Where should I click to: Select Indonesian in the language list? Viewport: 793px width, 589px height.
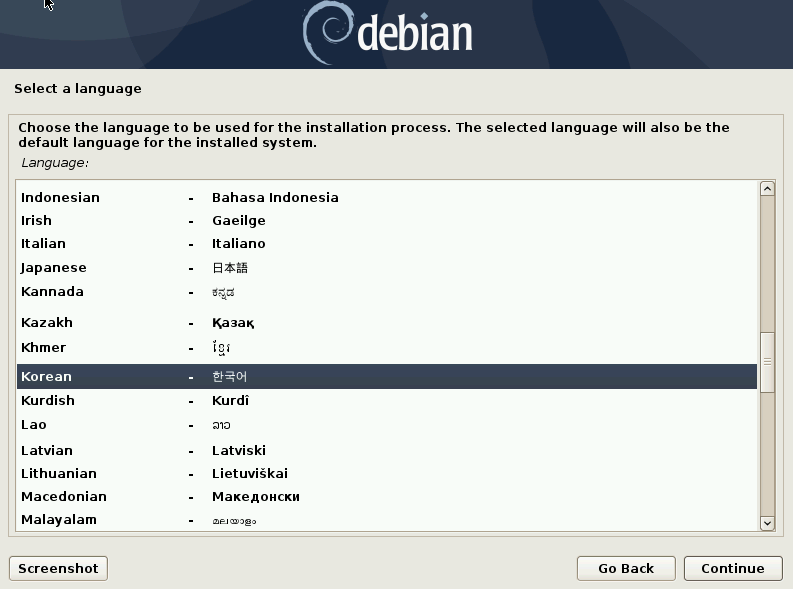[387, 197]
